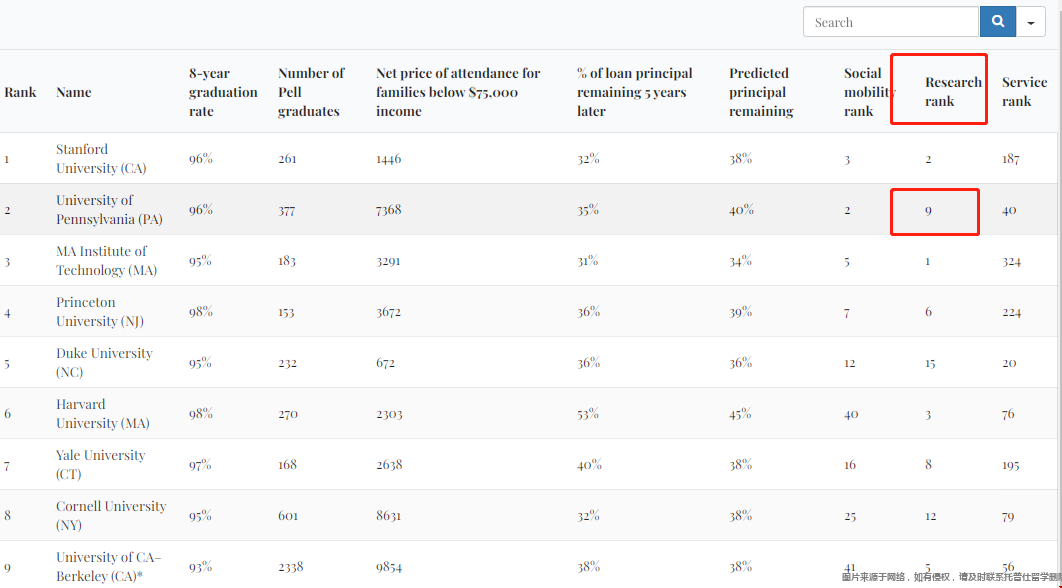Open Cornell University (NY) link

click(111, 515)
